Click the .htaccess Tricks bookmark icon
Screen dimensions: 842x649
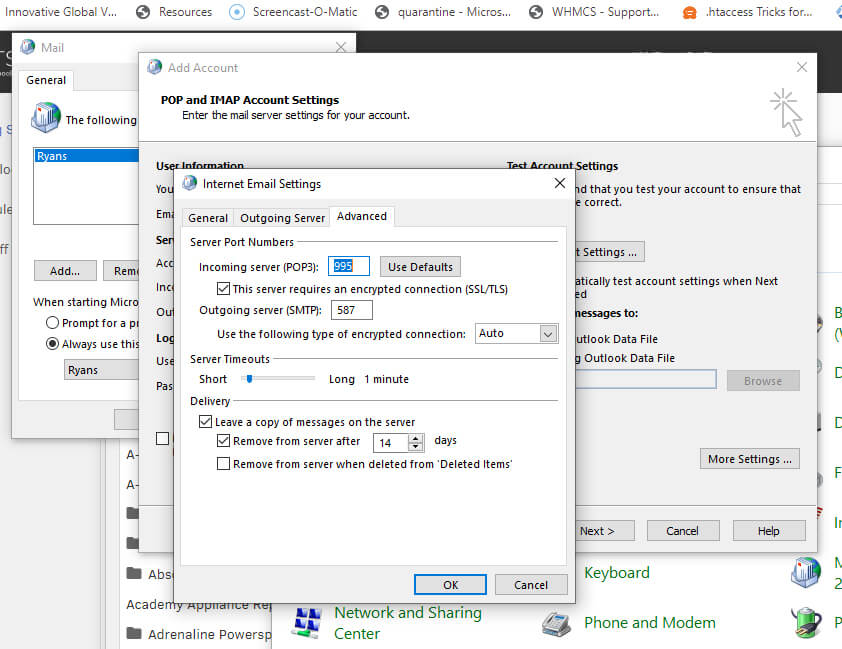click(689, 12)
